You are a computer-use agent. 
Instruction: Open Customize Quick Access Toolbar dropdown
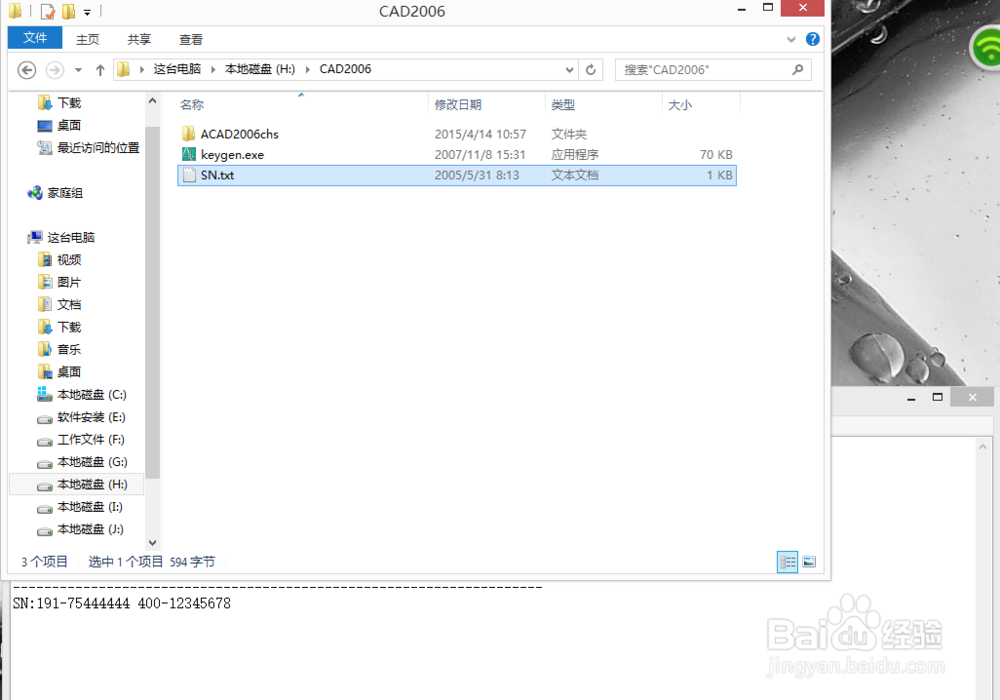click(x=87, y=11)
